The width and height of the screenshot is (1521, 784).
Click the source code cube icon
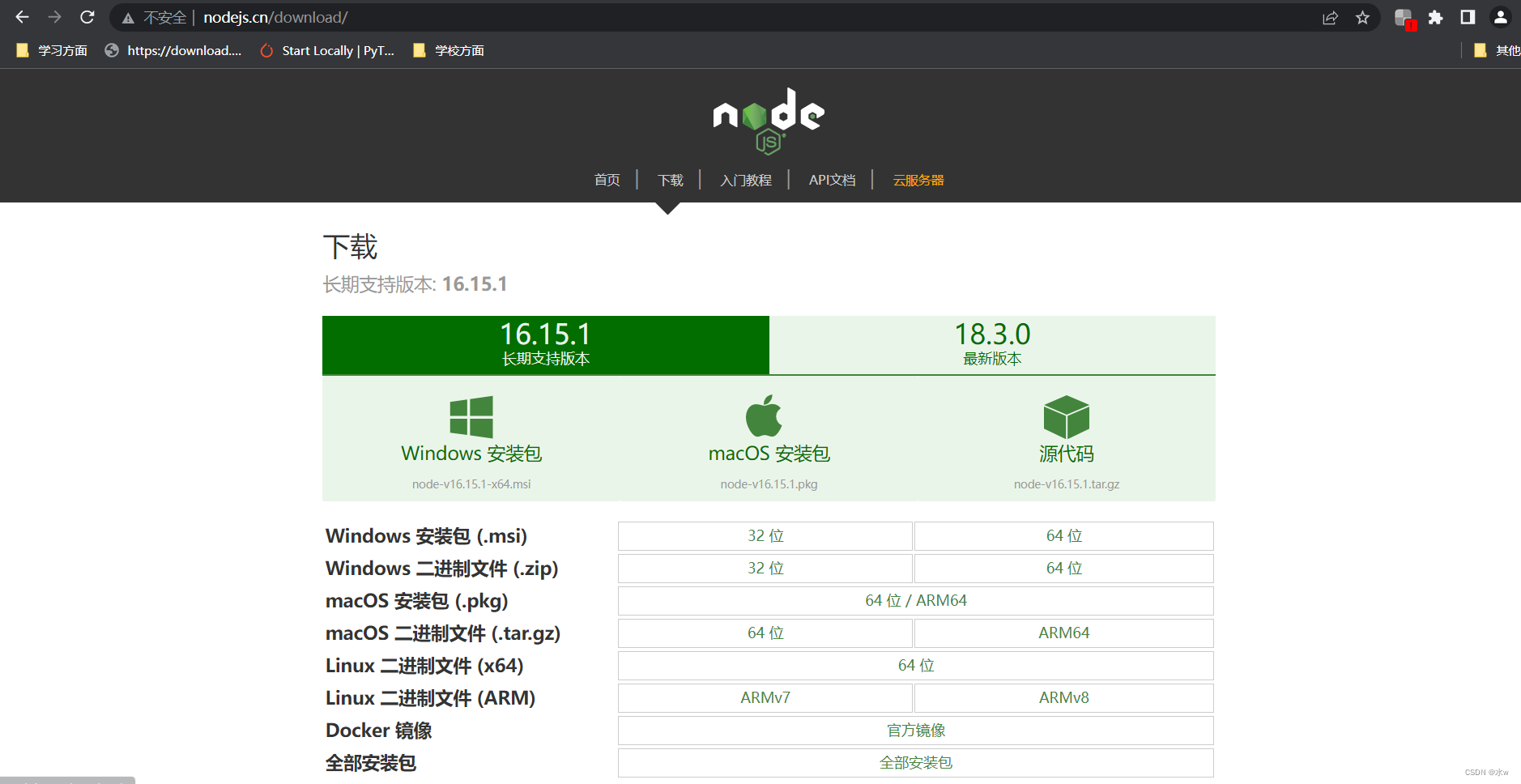[1067, 417]
